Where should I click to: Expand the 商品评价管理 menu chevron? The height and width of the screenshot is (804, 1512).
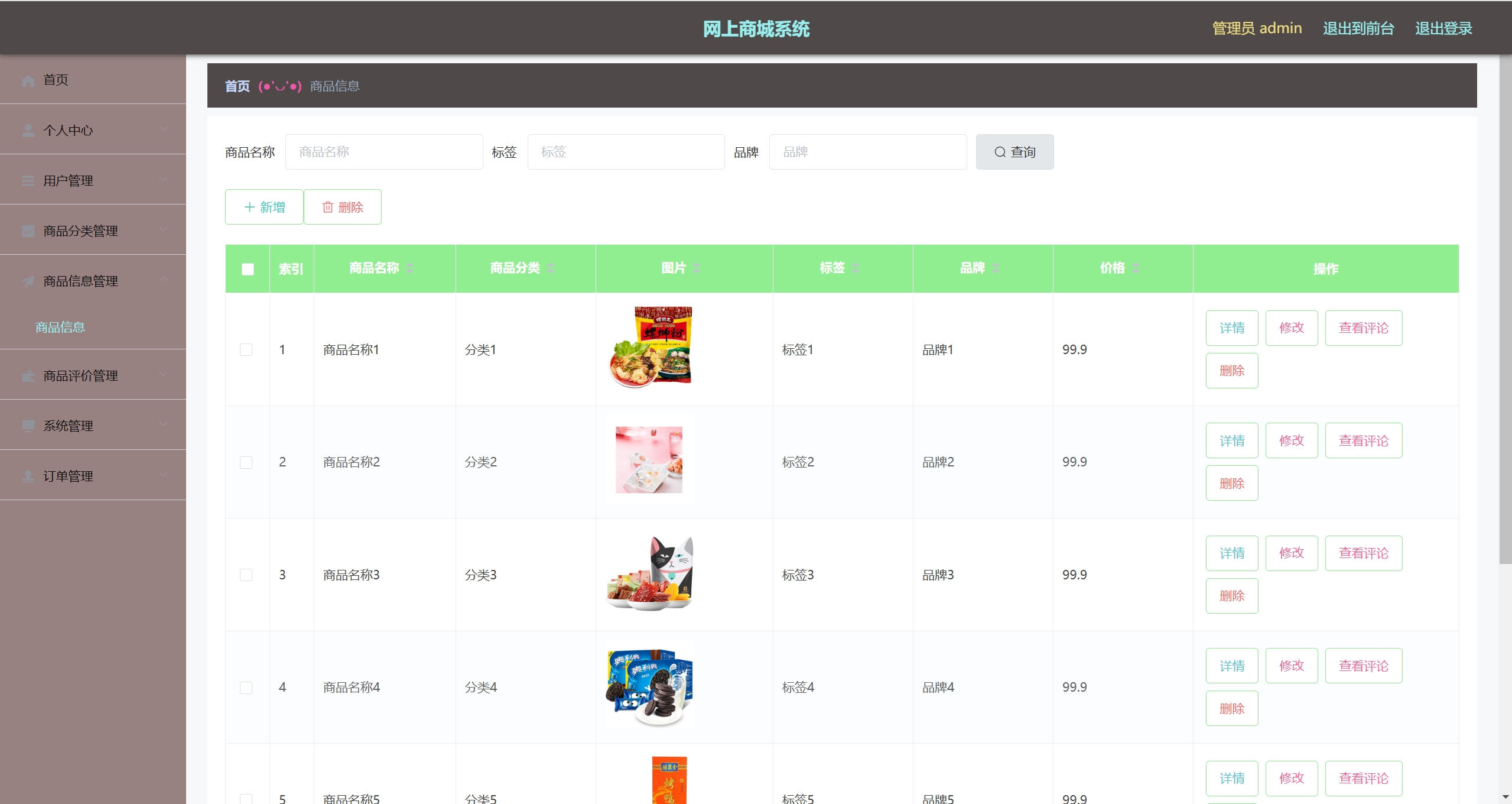[163, 375]
